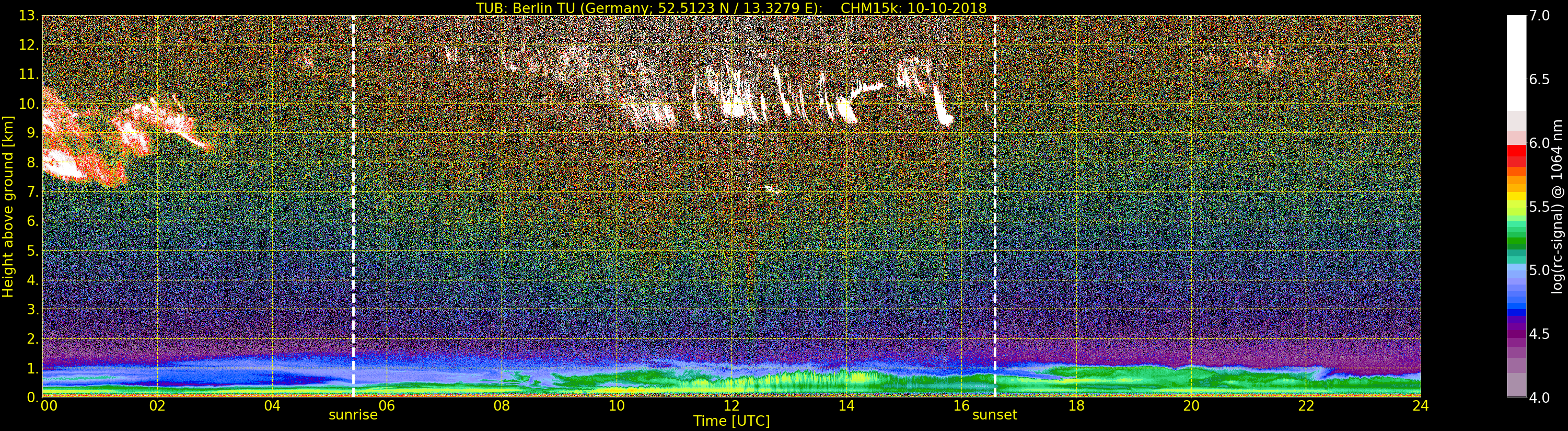Click the height axis tick label '9.'
The height and width of the screenshot is (431, 1568).
click(x=32, y=133)
